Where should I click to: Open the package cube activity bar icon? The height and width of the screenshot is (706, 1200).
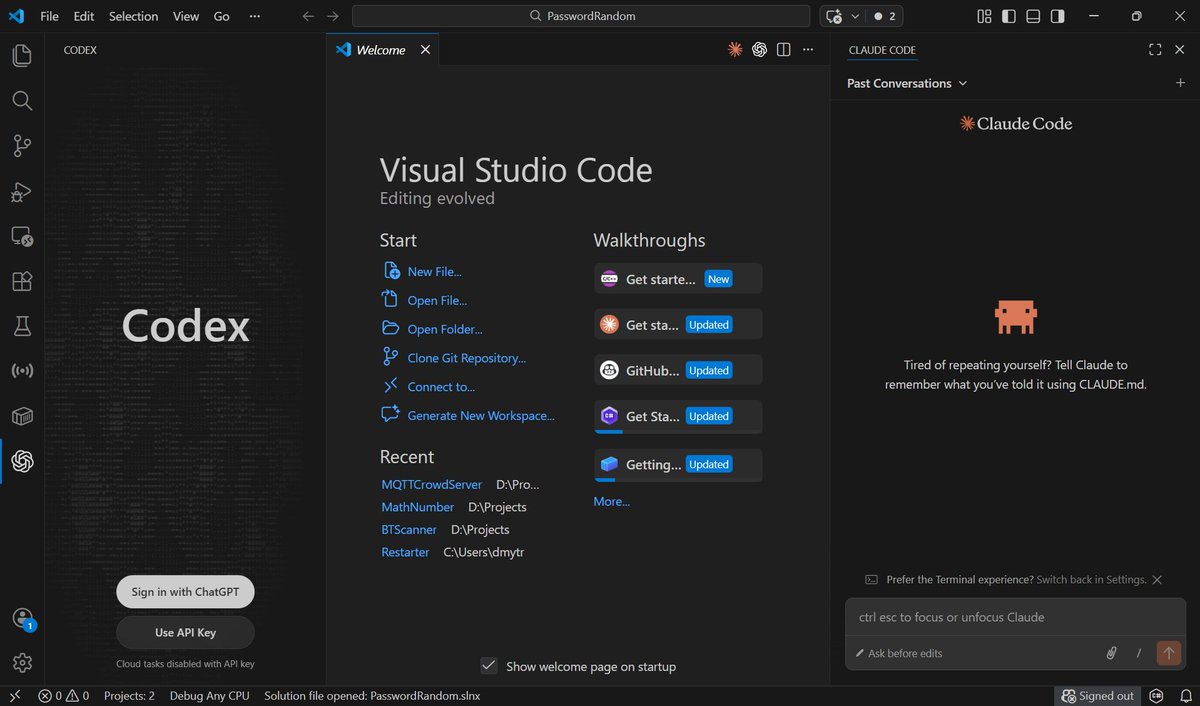22,416
